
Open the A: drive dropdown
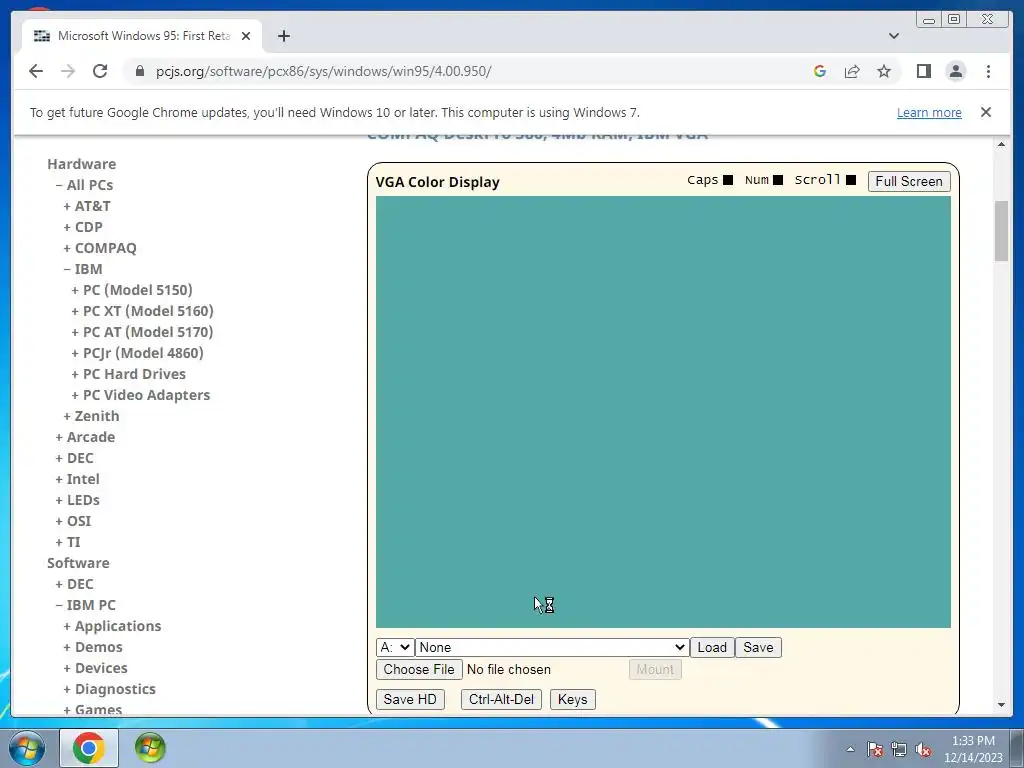point(395,647)
